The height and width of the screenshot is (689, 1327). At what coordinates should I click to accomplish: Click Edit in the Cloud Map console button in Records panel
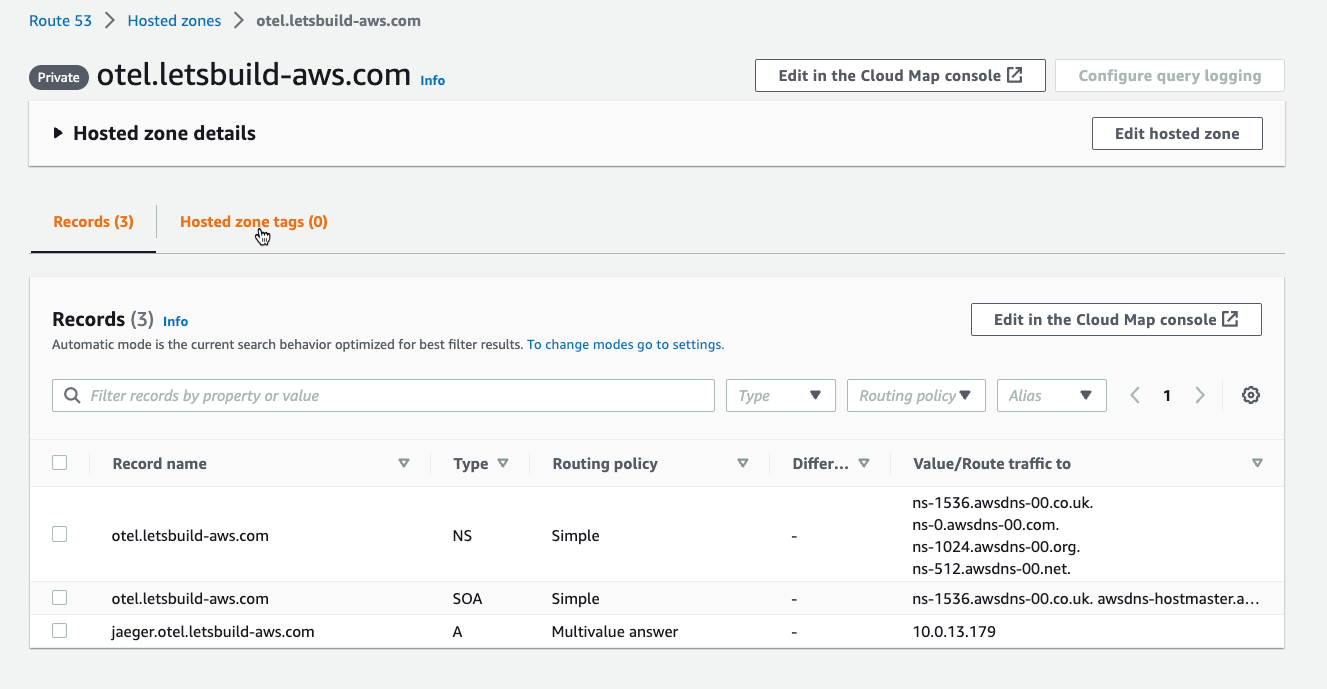click(x=1116, y=319)
